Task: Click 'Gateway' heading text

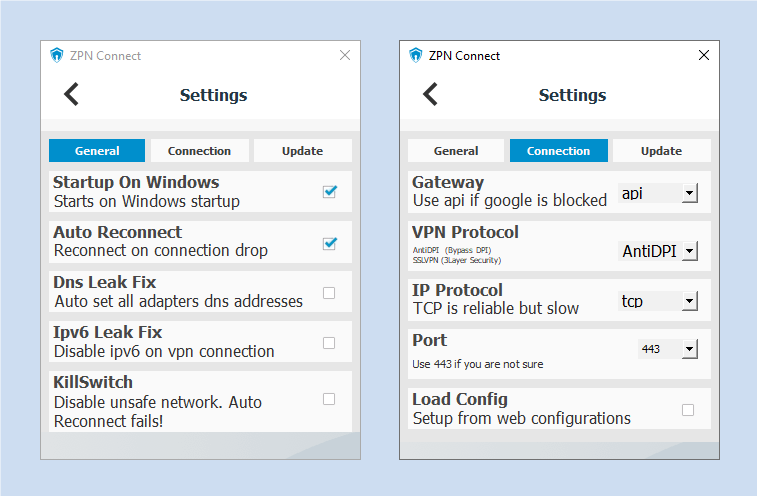Action: click(x=448, y=183)
